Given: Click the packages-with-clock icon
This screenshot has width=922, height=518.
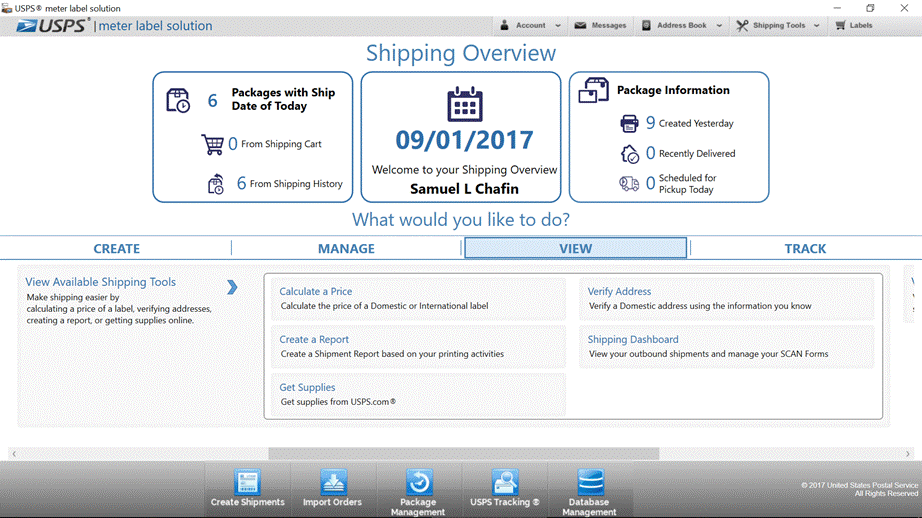Looking at the screenshot, I should click(178, 101).
